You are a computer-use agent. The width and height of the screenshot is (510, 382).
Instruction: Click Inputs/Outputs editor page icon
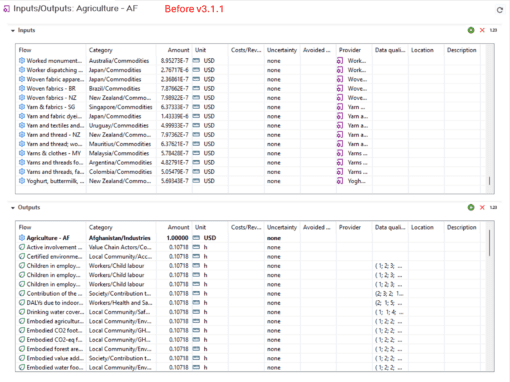(x=6, y=9)
